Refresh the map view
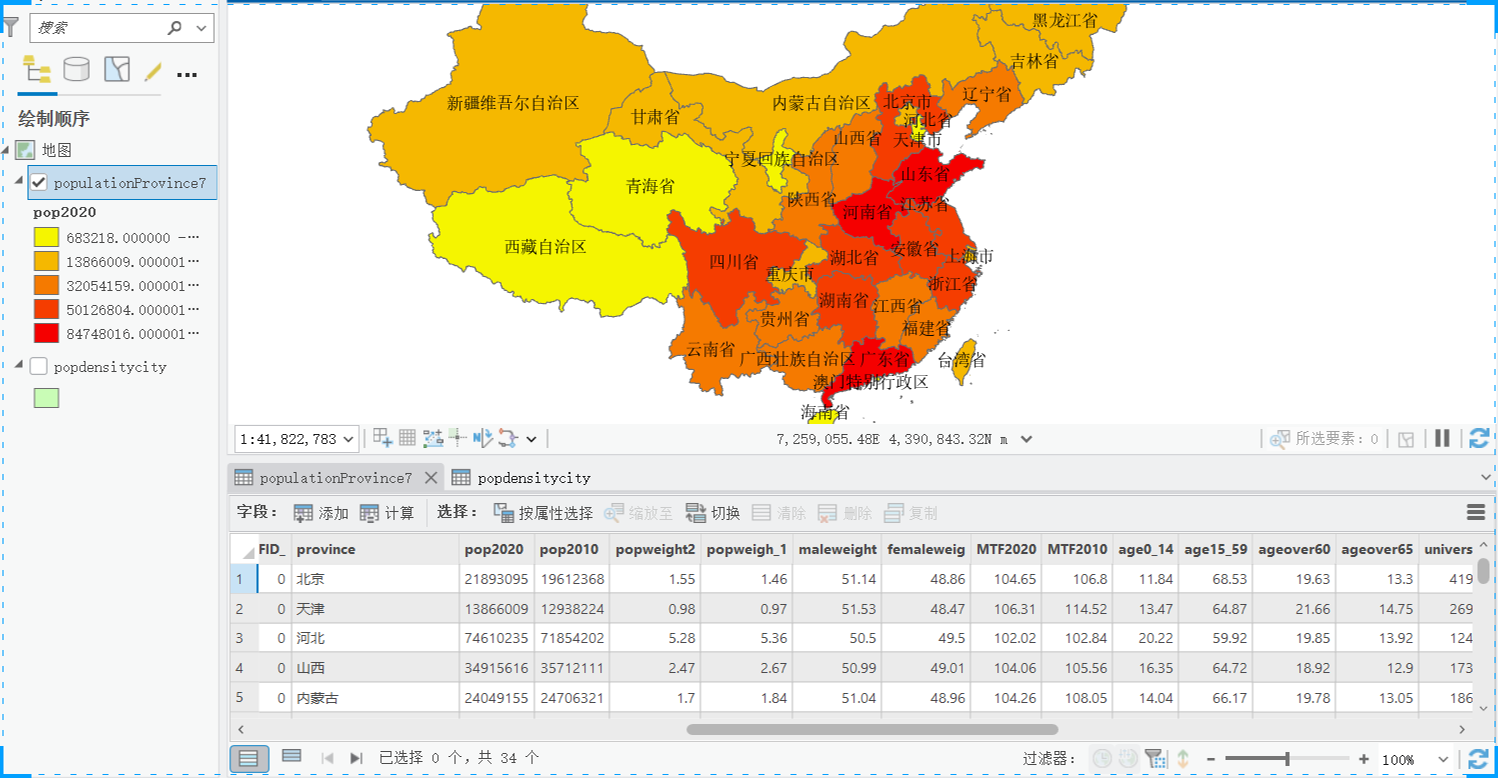Screen dimensions: 1499x778 click(1479, 438)
